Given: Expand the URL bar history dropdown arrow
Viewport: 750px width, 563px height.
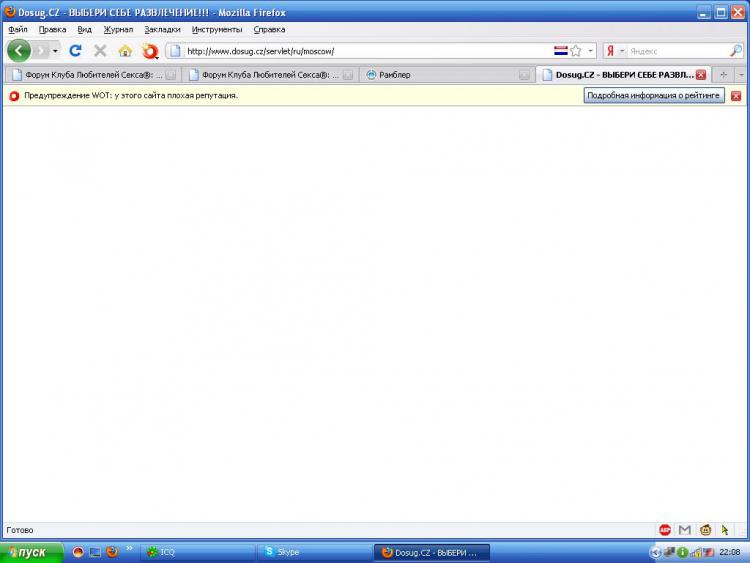Looking at the screenshot, I should click(591, 51).
